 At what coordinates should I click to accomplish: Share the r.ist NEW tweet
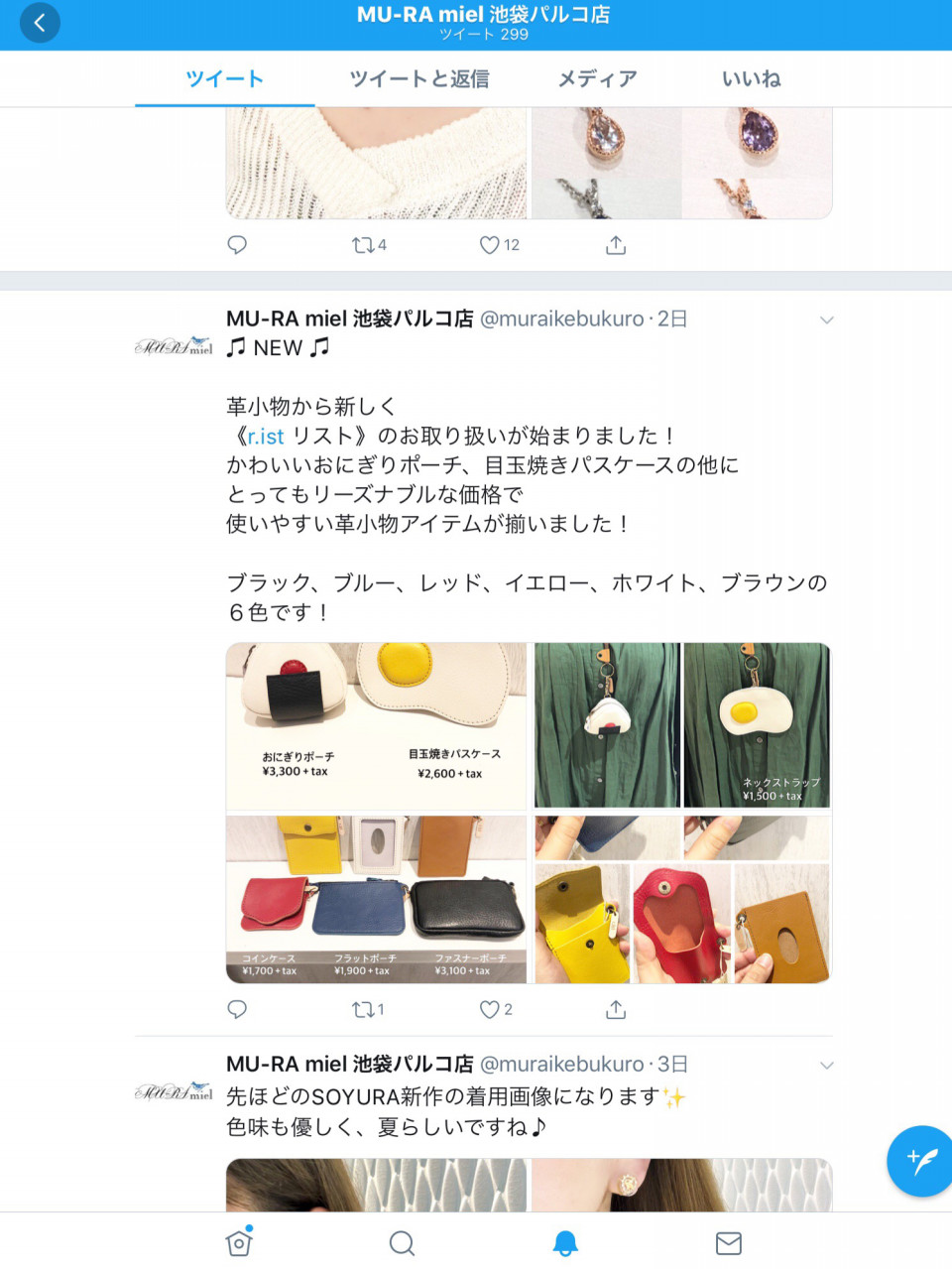[x=616, y=1009]
